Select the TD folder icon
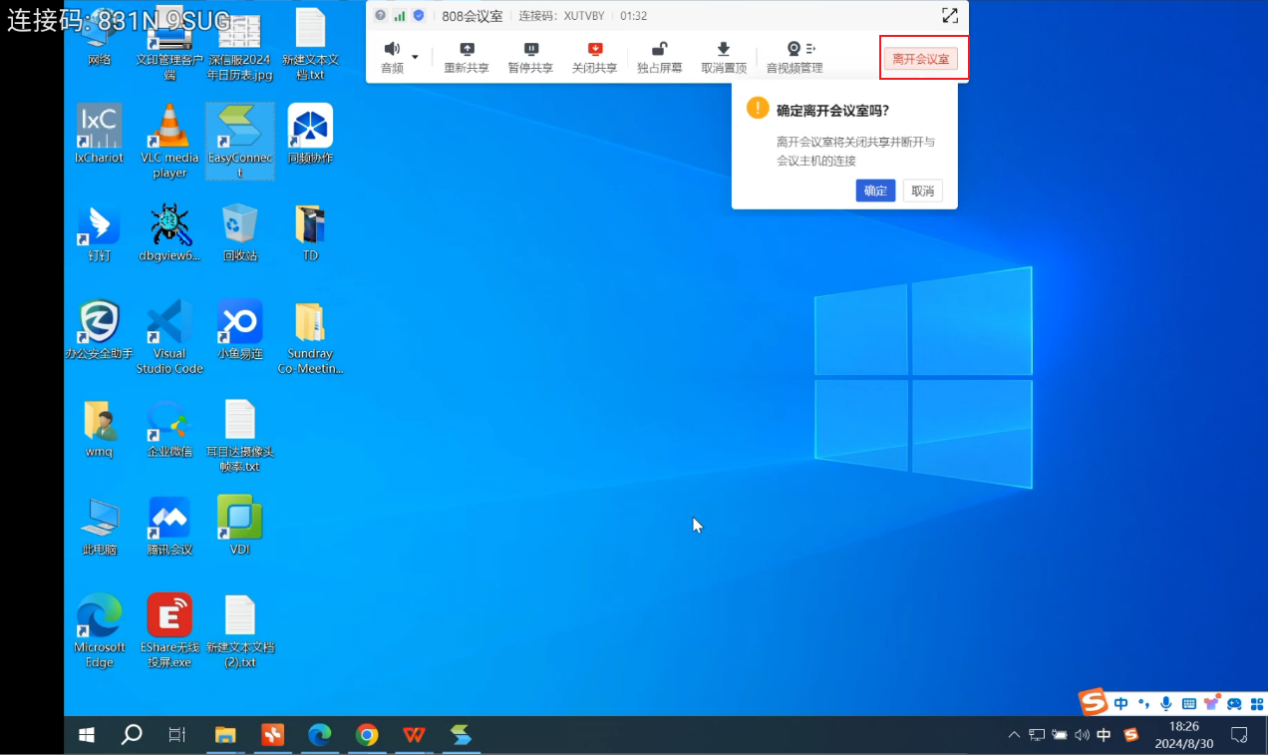The width and height of the screenshot is (1268, 755). (x=310, y=232)
